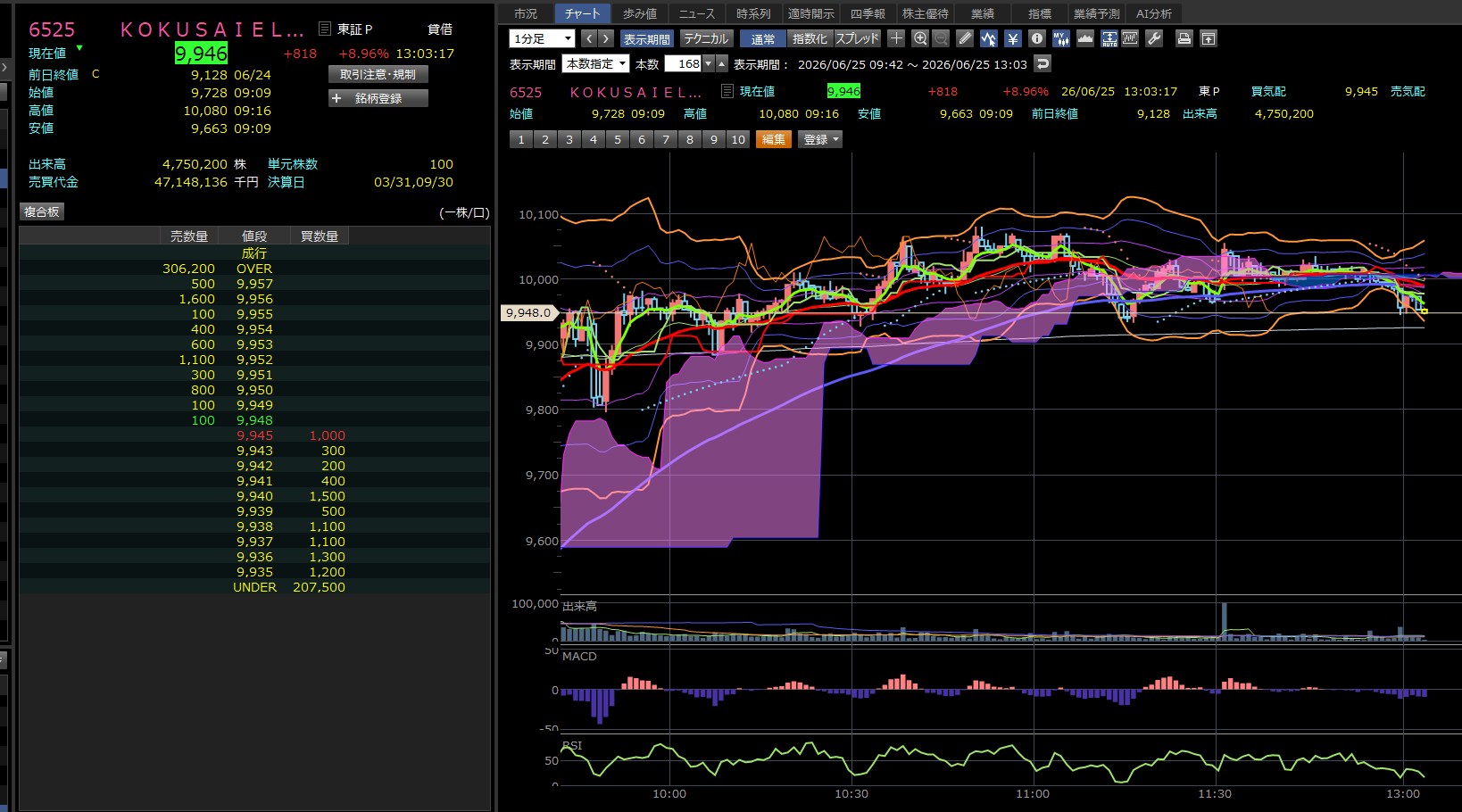Open the 四季報 tab
Image resolution: width=1462 pixels, height=812 pixels.
868,13
